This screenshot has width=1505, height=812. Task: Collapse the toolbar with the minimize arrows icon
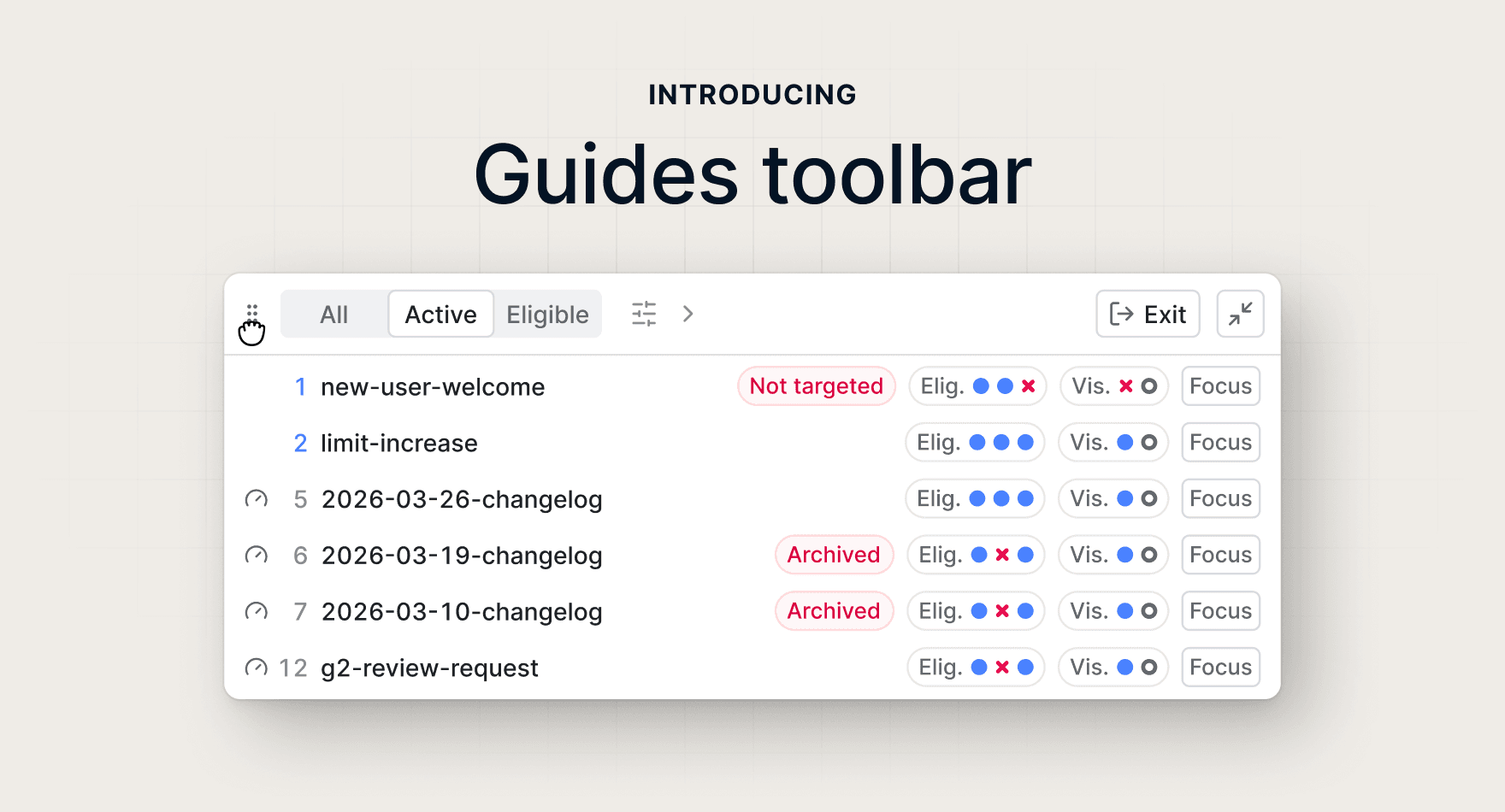point(1240,314)
